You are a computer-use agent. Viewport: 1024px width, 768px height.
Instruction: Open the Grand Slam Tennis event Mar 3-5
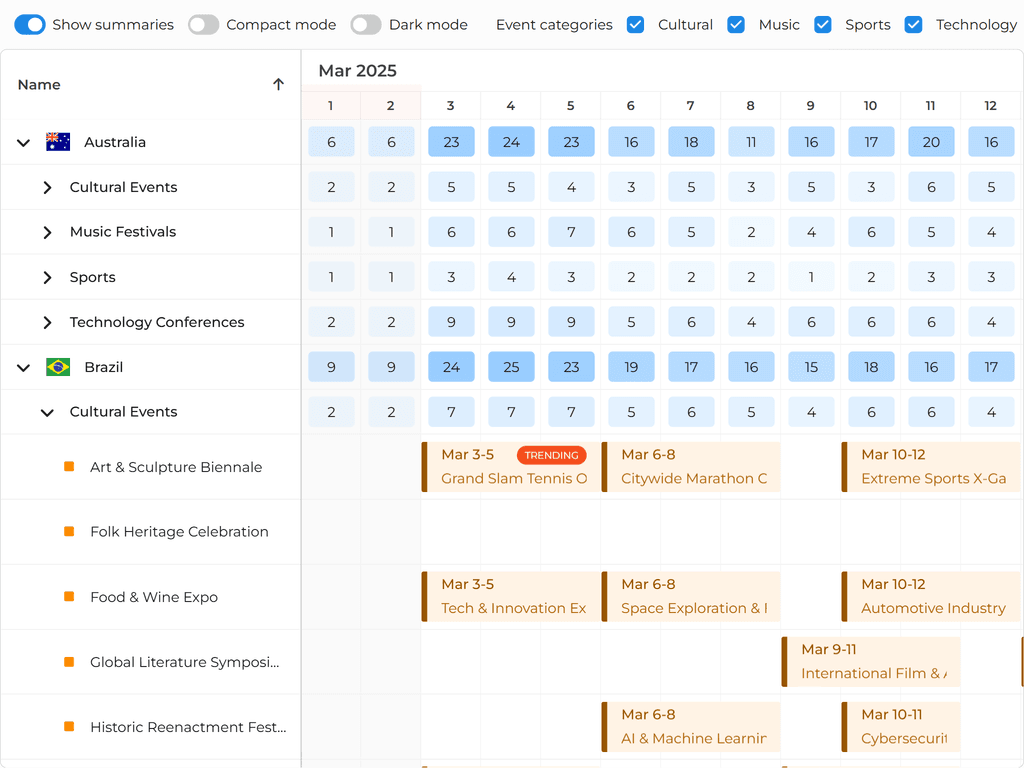tap(511, 478)
